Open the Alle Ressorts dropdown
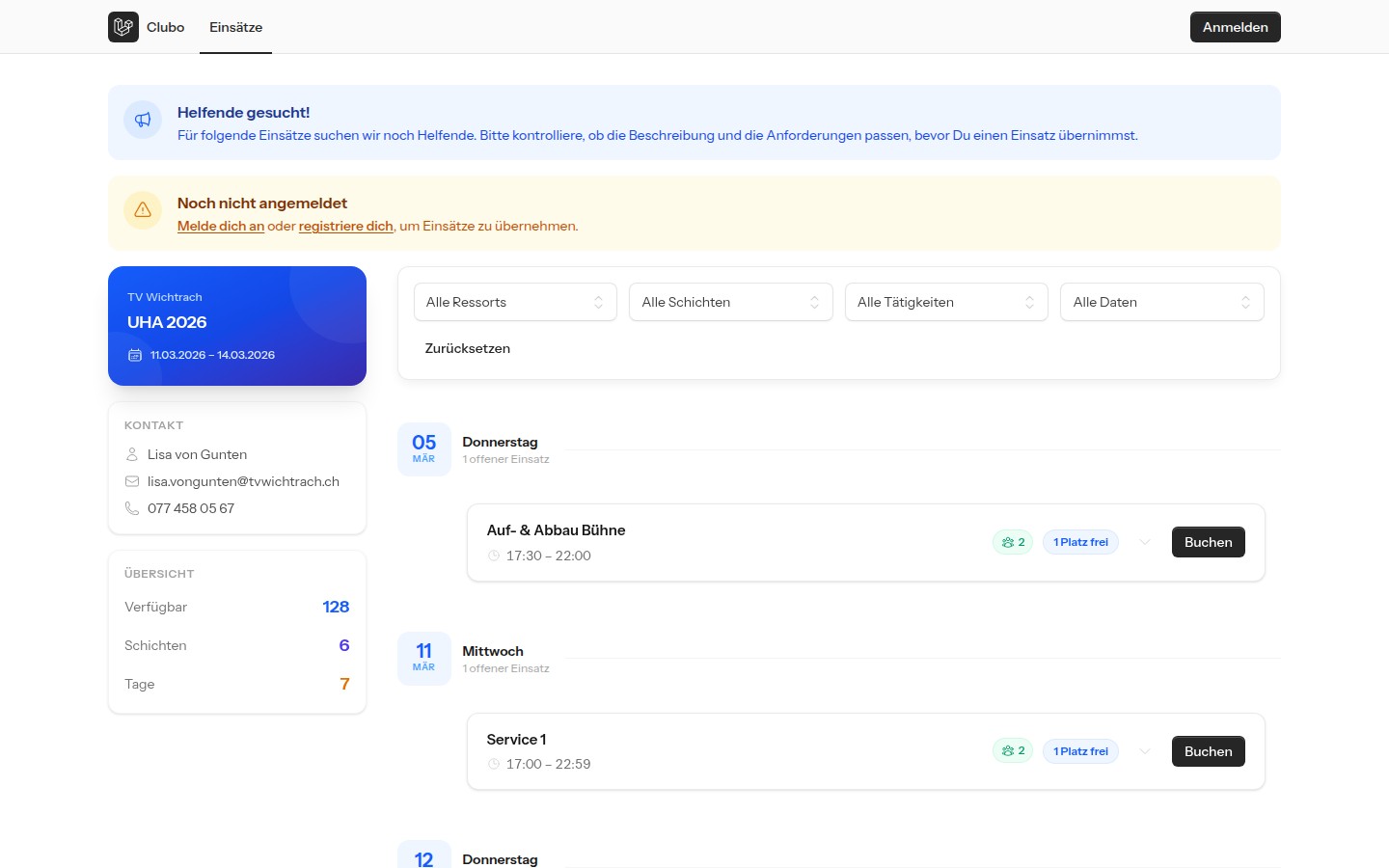 [x=515, y=302]
